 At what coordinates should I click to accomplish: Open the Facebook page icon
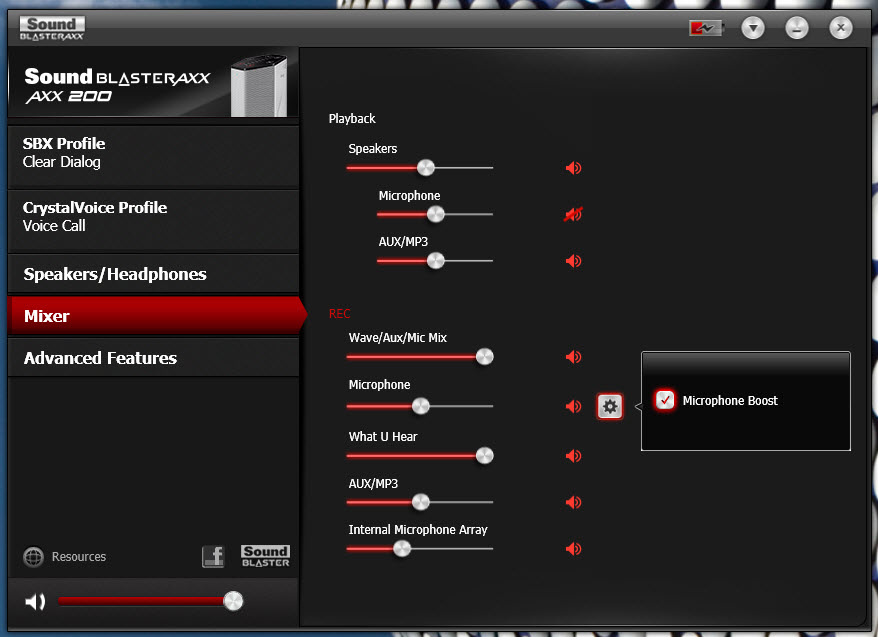pos(213,556)
